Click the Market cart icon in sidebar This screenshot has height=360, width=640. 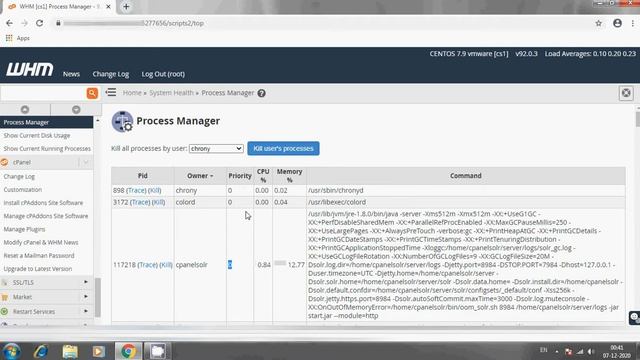[x=4, y=297]
